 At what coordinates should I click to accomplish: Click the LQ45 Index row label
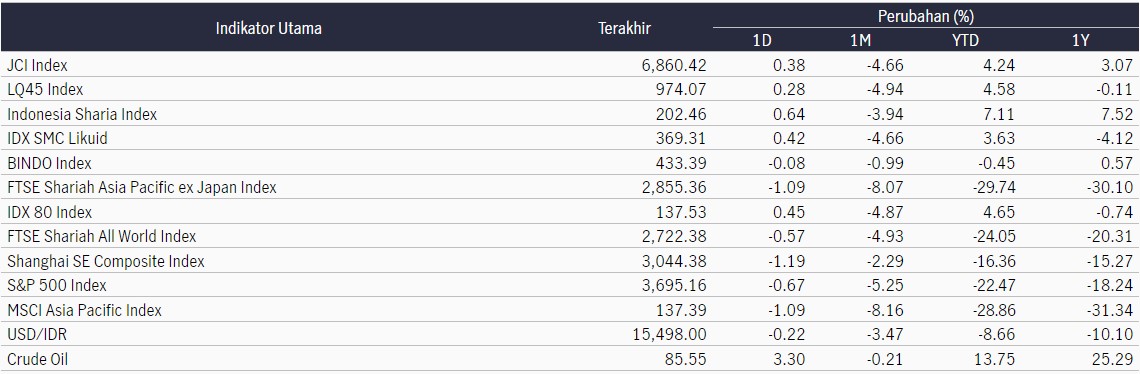45,89
